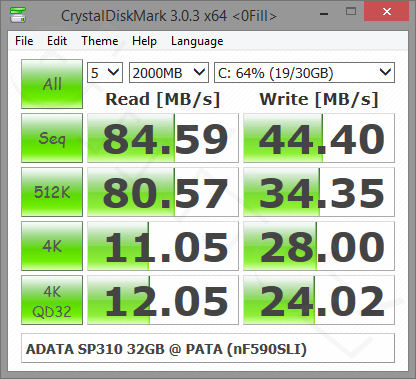Click the Write [MB/s] column header
The width and height of the screenshot is (416, 379).
[319, 99]
